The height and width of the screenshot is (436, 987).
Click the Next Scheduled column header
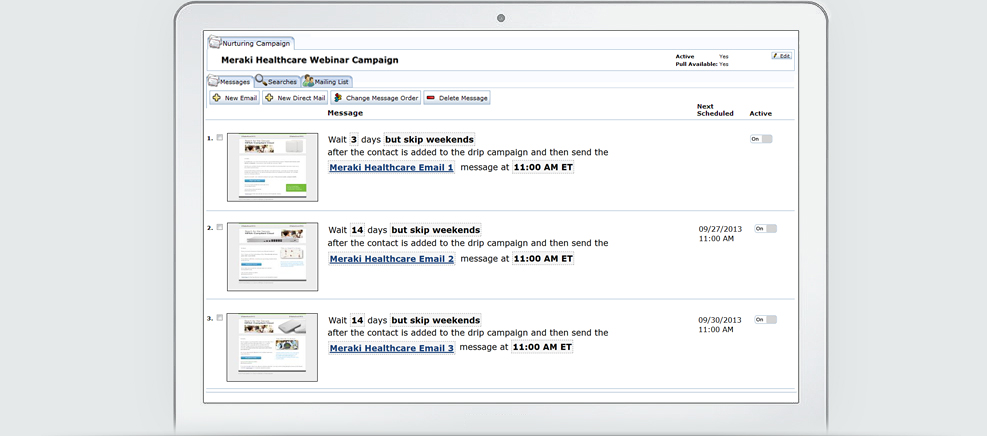(715, 110)
